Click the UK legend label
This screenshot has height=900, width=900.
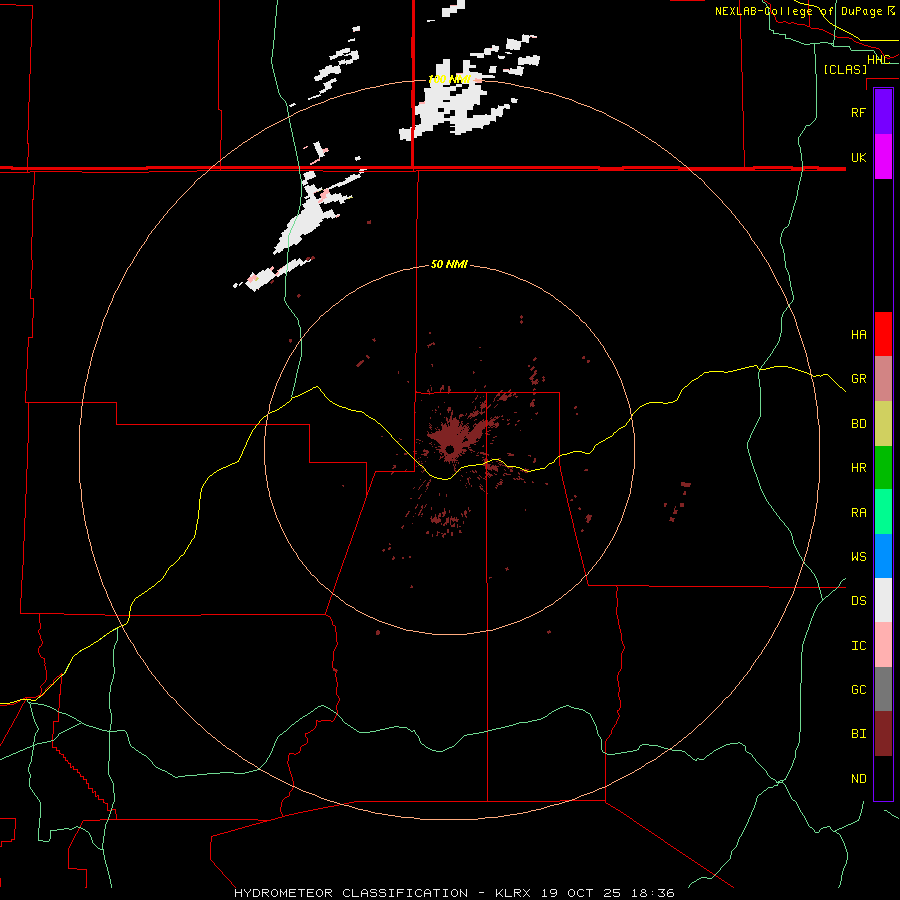858,157
